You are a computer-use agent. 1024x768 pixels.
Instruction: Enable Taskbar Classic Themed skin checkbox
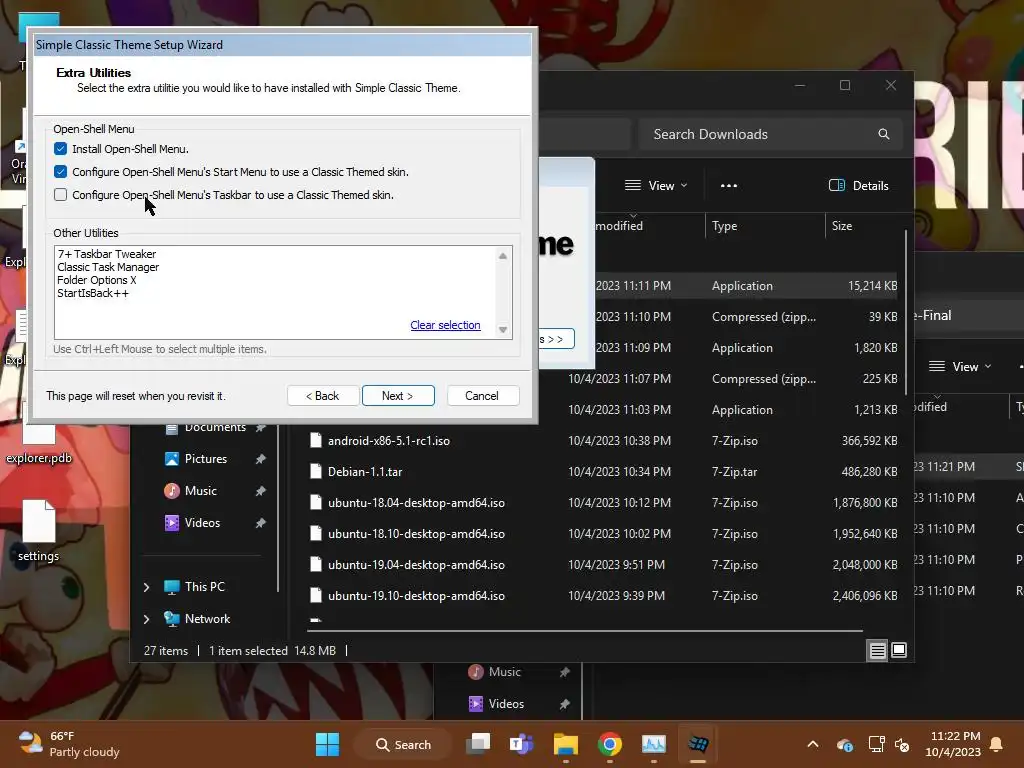(61, 195)
